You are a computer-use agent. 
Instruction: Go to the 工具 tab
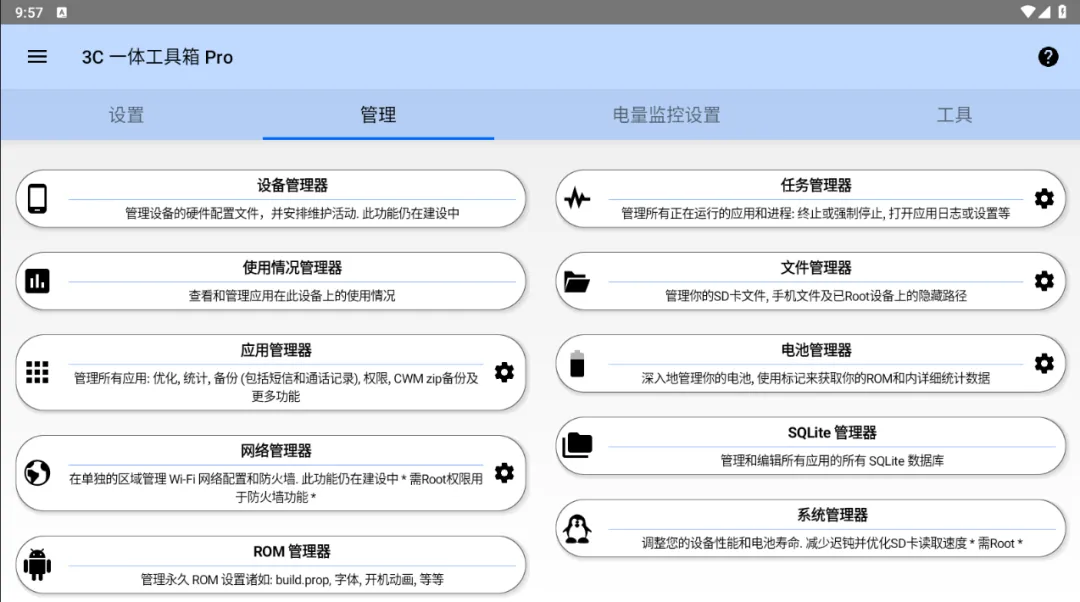[x=954, y=114]
